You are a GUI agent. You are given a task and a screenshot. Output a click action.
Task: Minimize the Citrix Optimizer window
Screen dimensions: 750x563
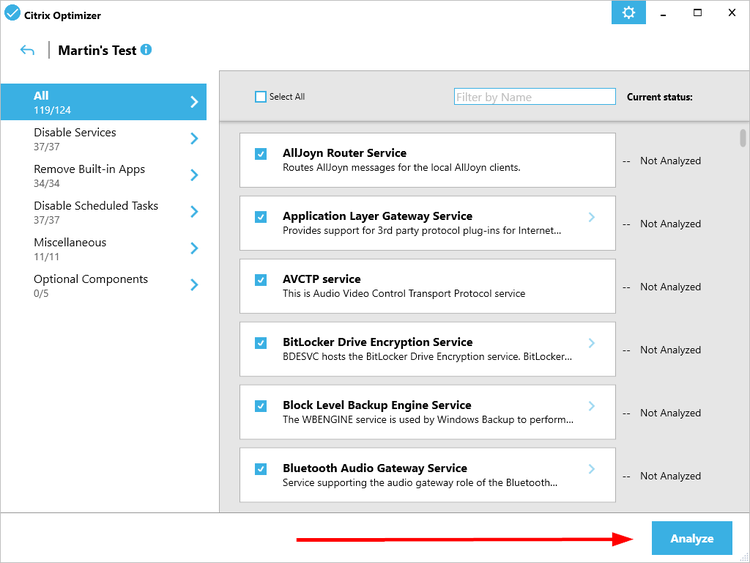663,13
